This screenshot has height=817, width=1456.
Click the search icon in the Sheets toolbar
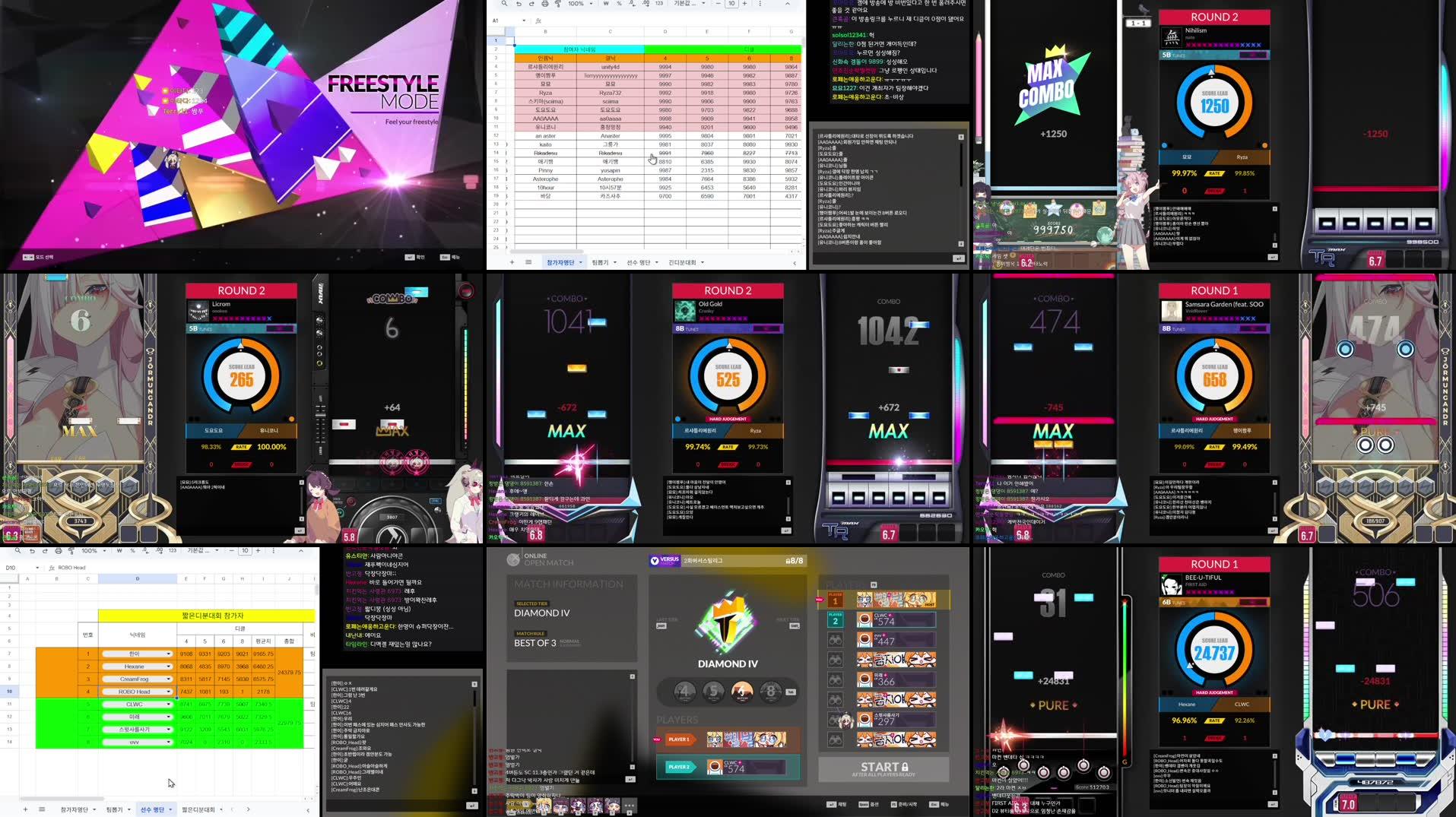click(x=505, y=4)
